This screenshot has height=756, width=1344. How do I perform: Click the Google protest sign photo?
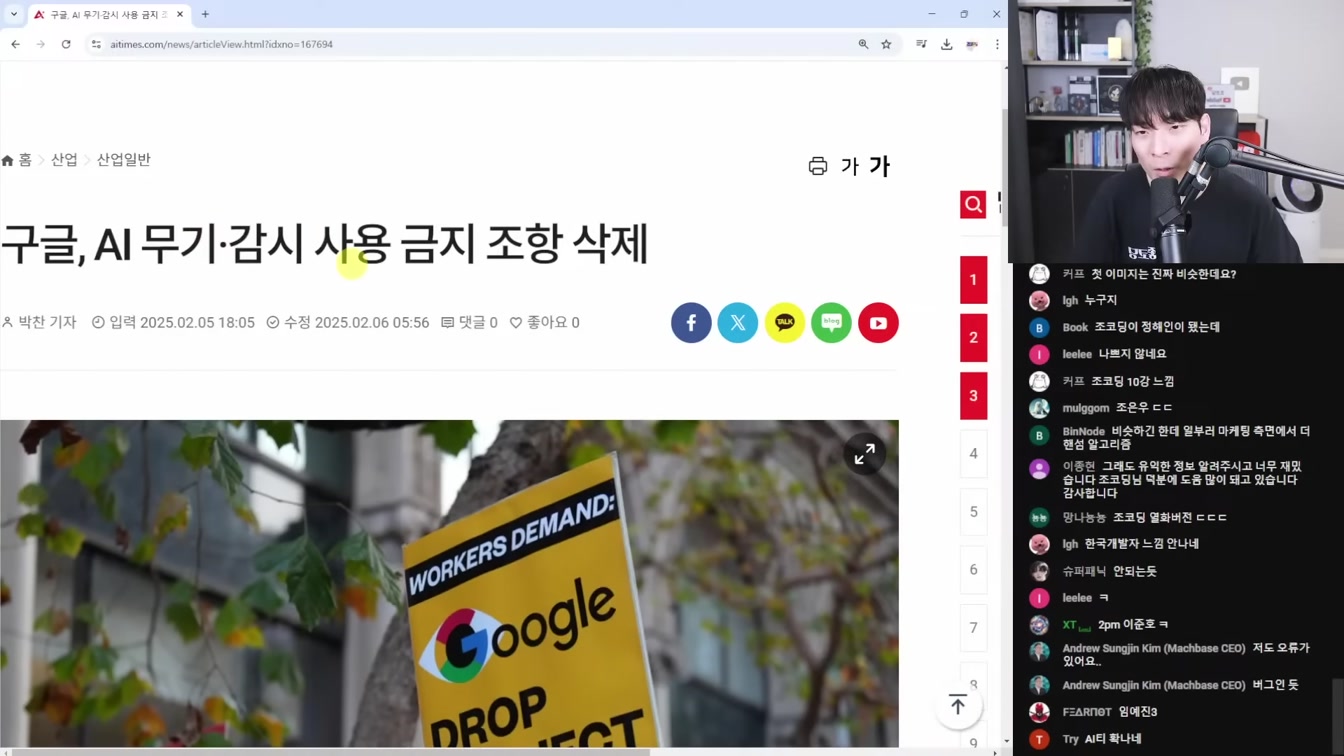point(449,583)
